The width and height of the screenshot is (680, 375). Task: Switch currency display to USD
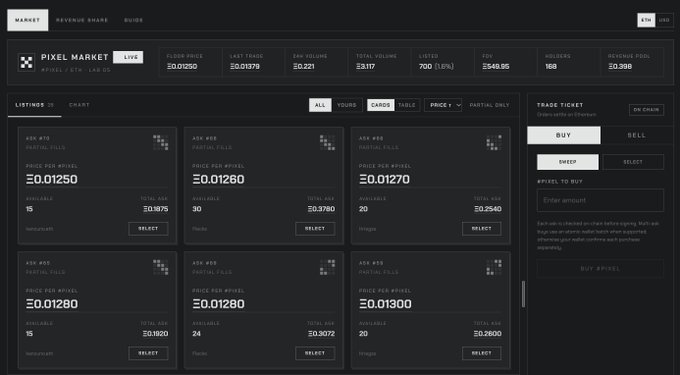coord(664,20)
